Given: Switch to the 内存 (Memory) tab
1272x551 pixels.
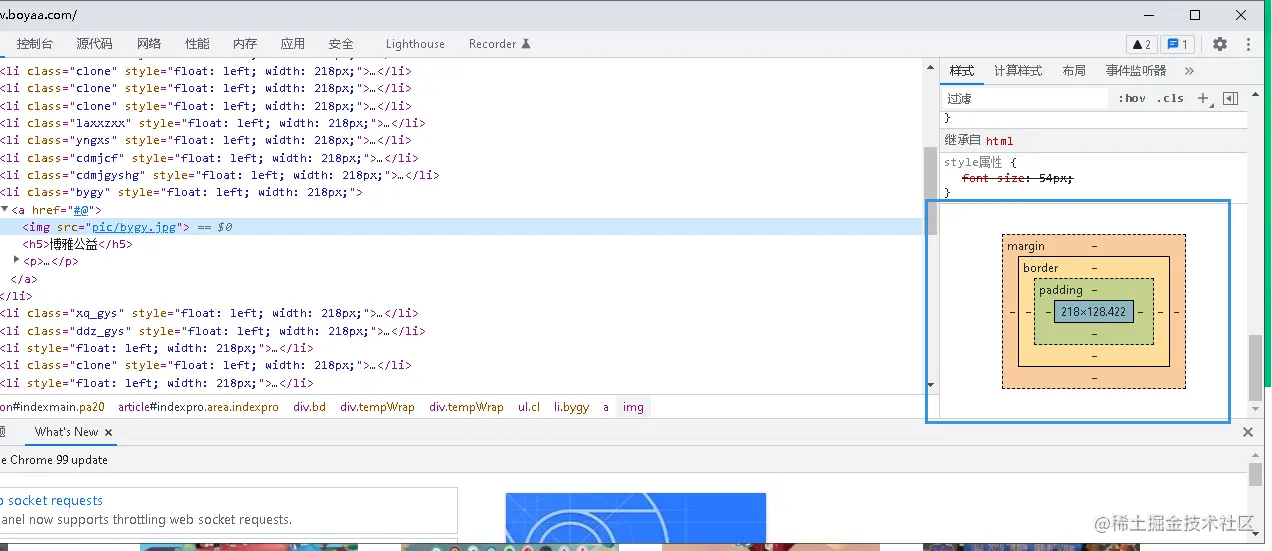Looking at the screenshot, I should point(245,44).
